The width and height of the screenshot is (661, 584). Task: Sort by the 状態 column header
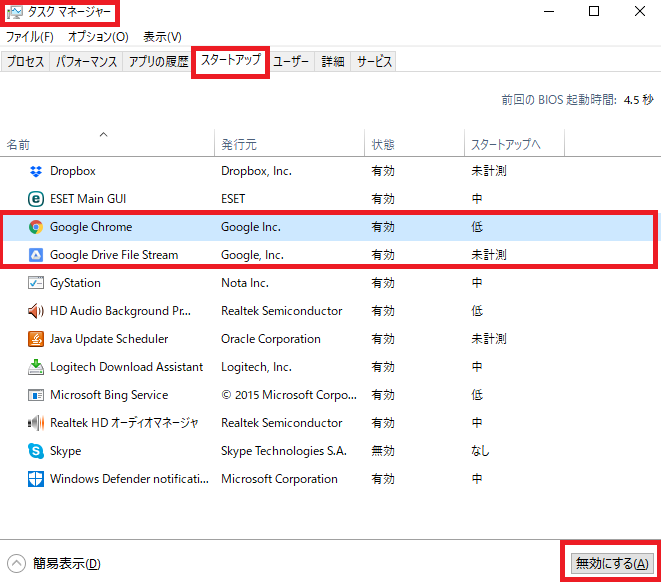click(x=414, y=143)
